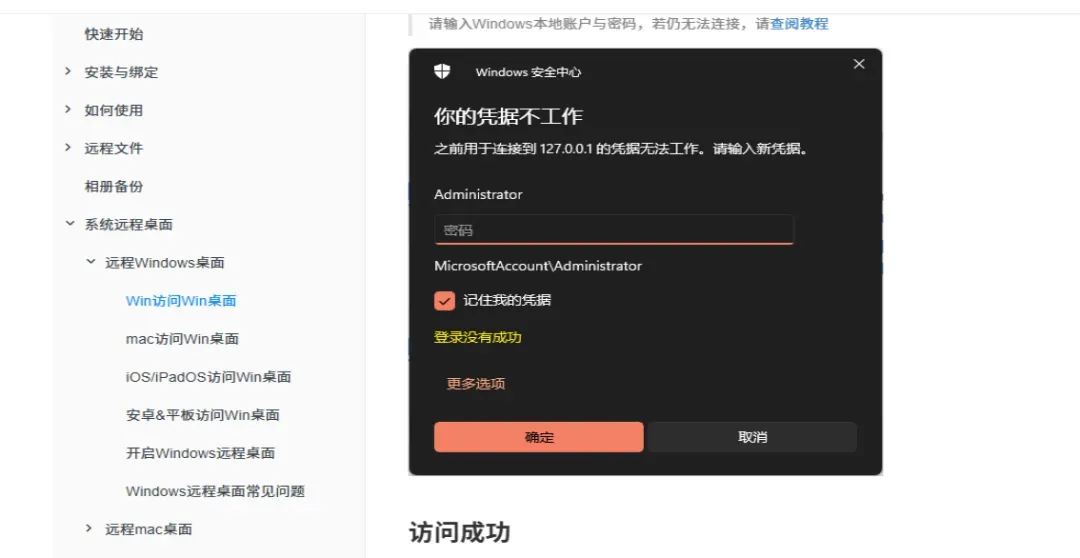Expand the 如何使用 chevron

pyautogui.click(x=68, y=109)
